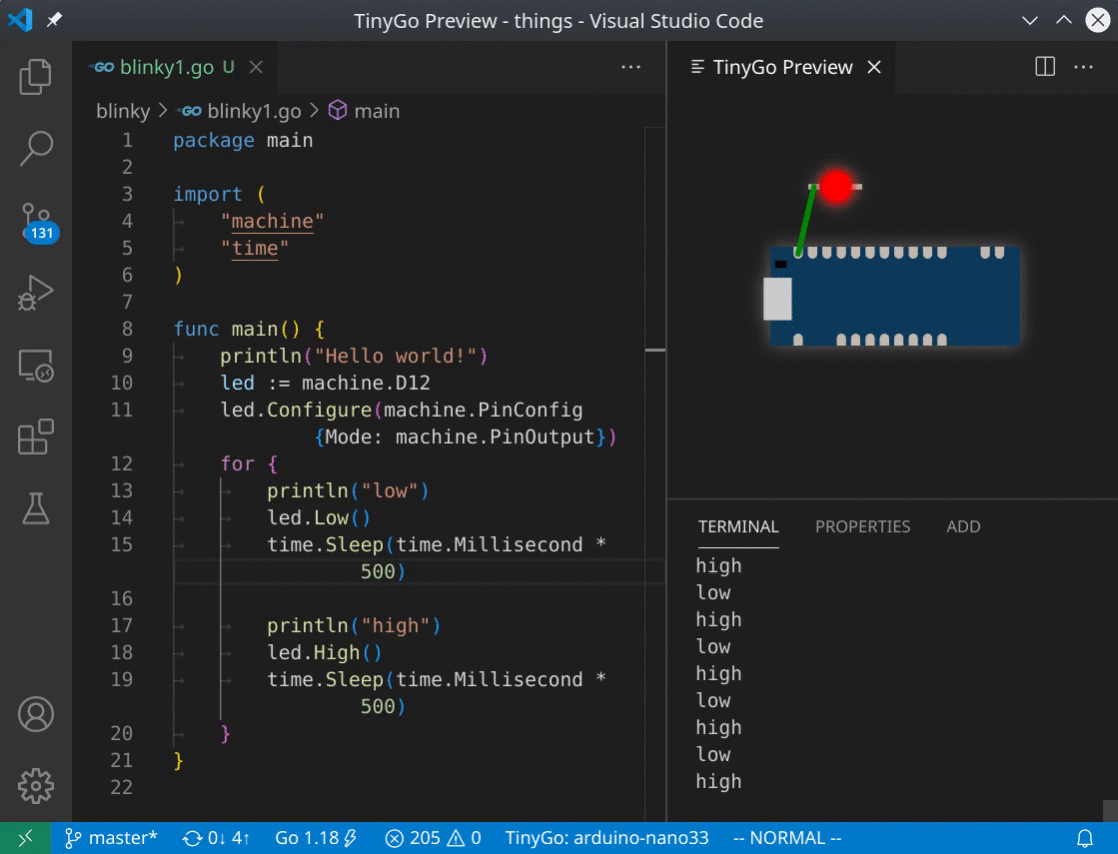Split the TinyGo Preview editor
Viewport: 1118px width, 854px height.
tap(1044, 66)
